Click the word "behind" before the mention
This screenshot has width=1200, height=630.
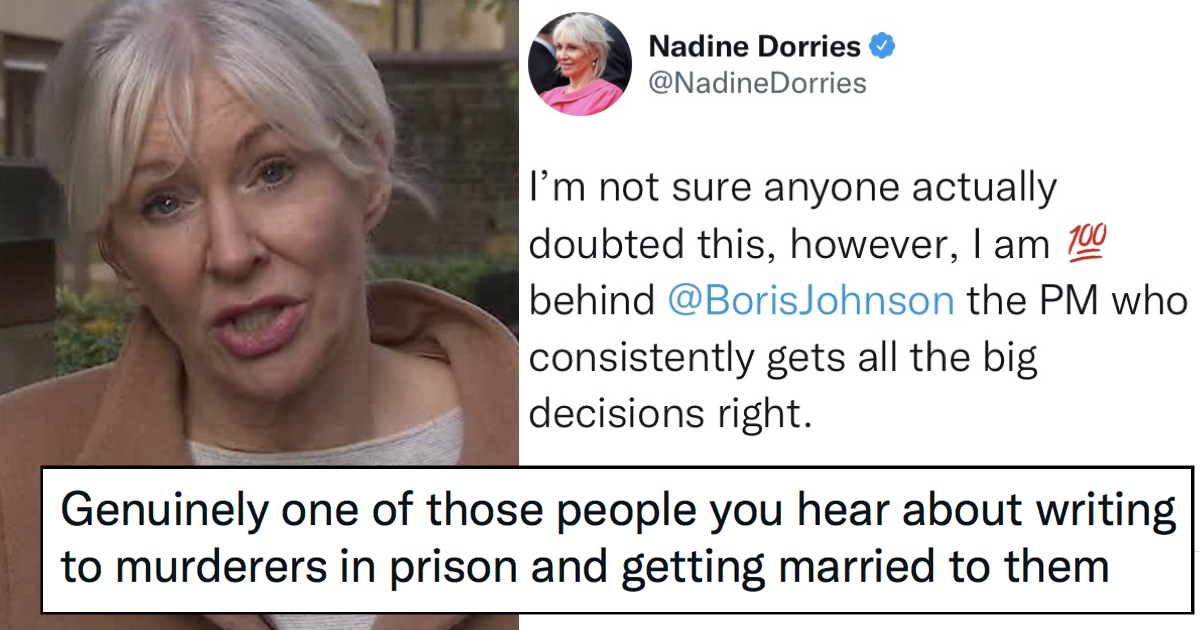[590, 301]
